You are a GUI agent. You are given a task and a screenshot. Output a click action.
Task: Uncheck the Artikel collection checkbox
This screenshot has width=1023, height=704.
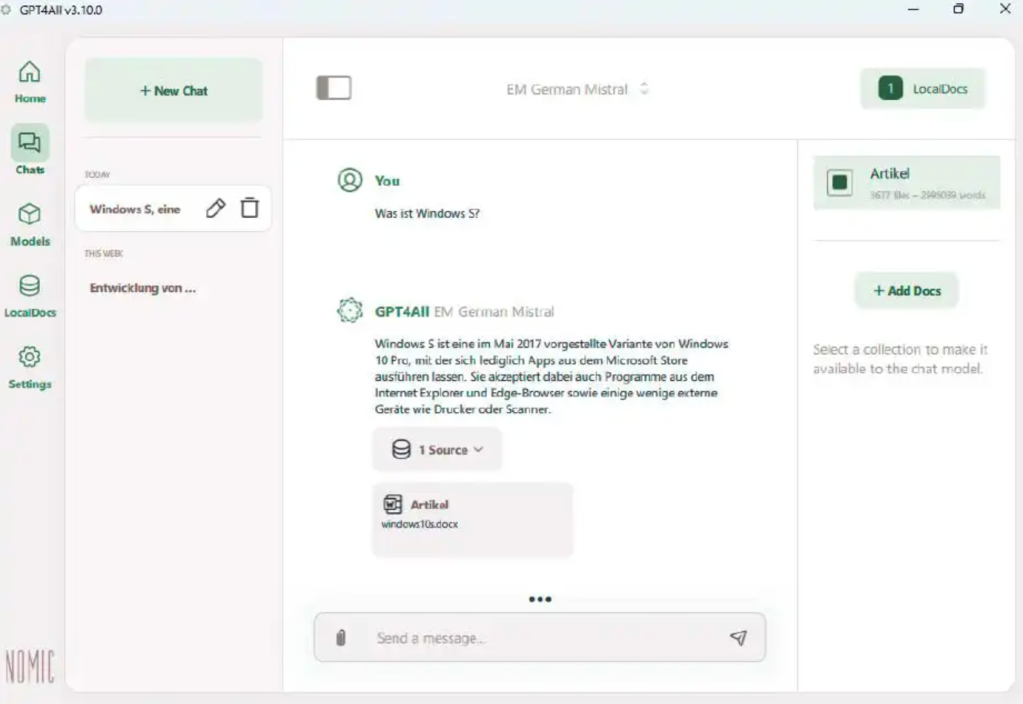tap(839, 182)
